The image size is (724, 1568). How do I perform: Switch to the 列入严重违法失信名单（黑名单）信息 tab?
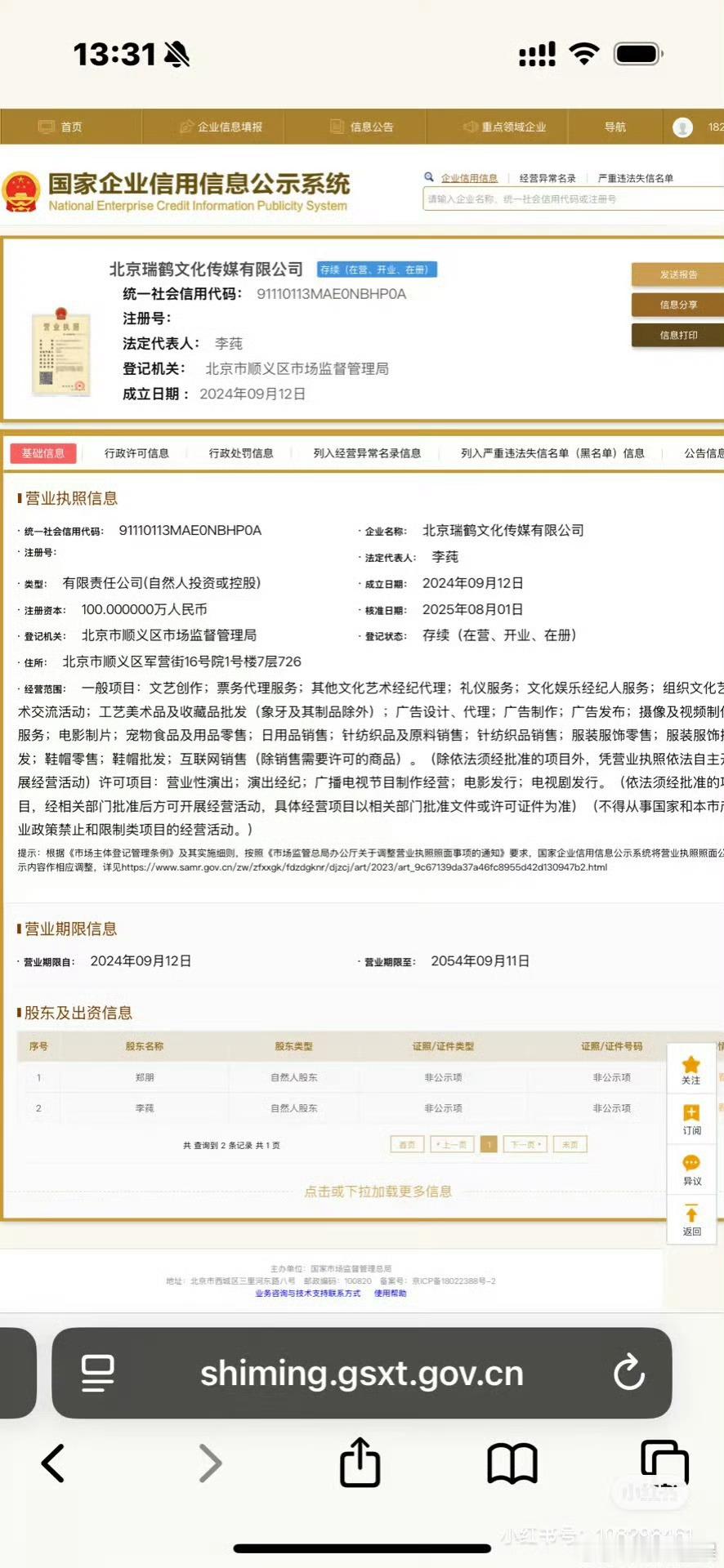[x=552, y=453]
